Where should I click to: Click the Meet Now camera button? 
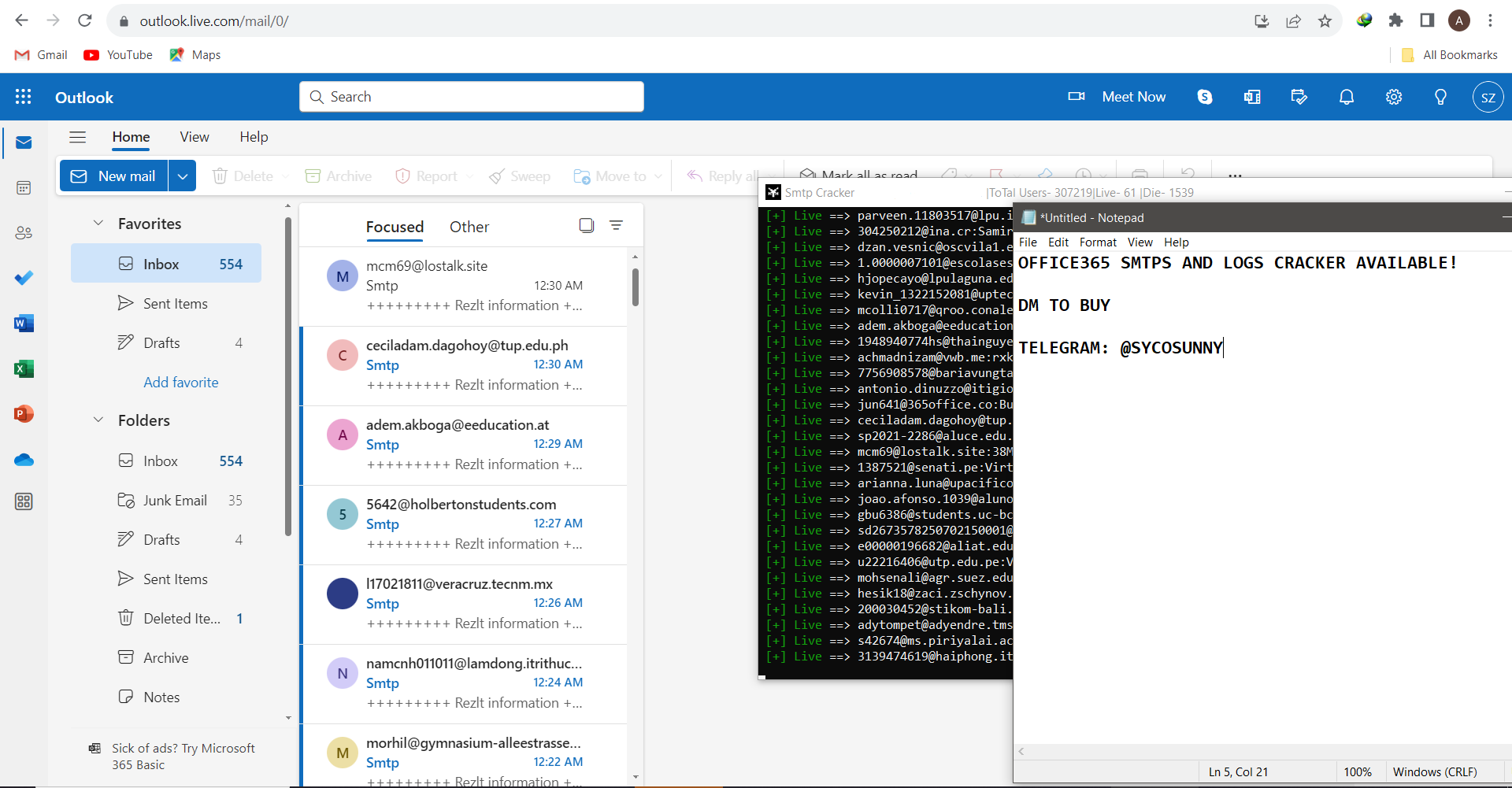pyautogui.click(x=1117, y=97)
